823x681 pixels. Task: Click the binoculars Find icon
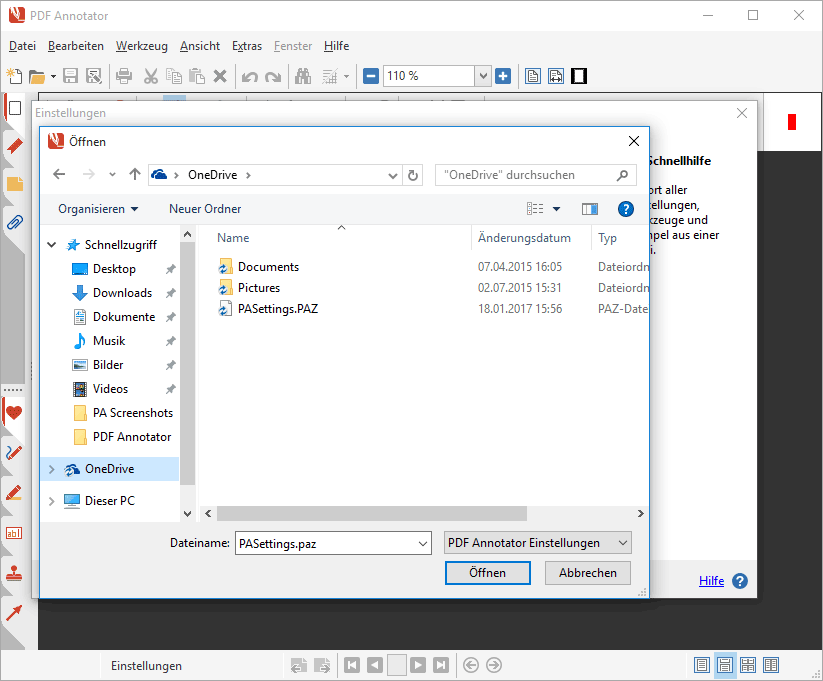301,76
